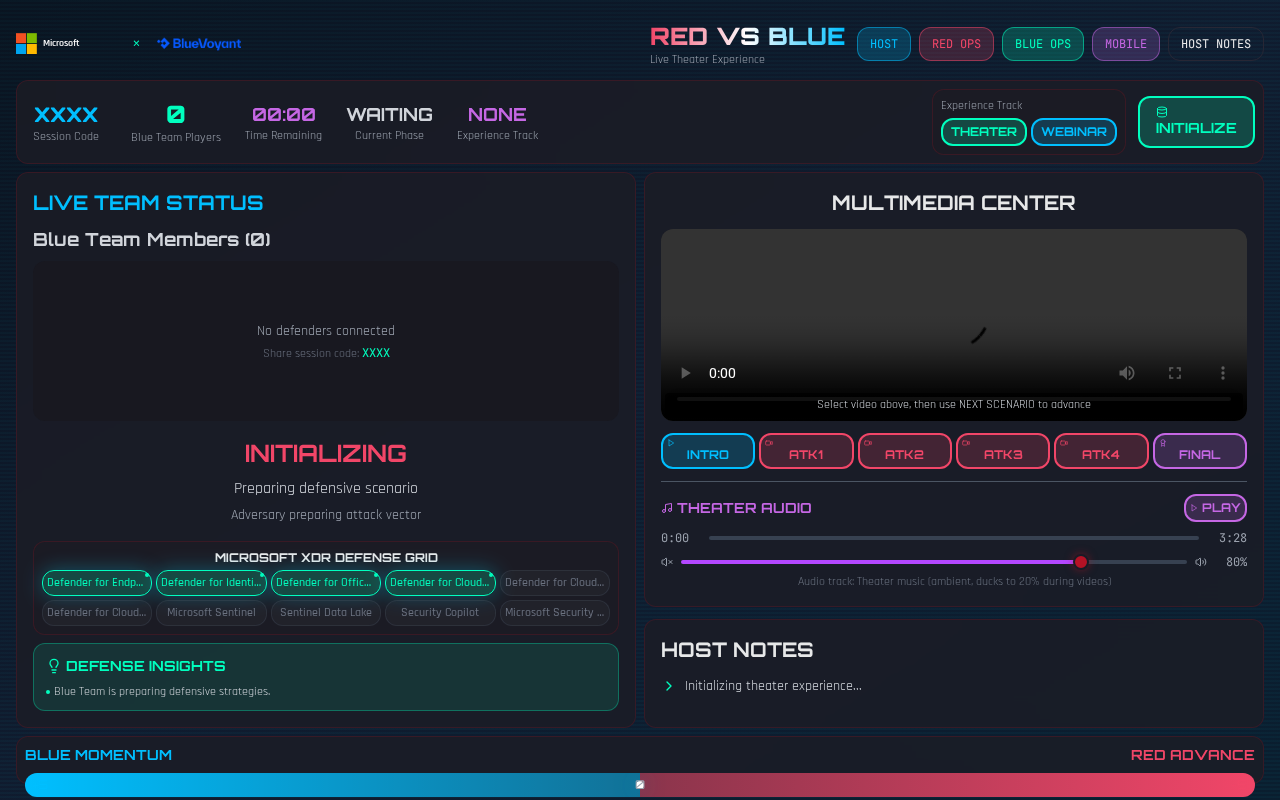This screenshot has height=800, width=1280.
Task: Click the 00:00 Time Remaining value
Action: (x=284, y=115)
